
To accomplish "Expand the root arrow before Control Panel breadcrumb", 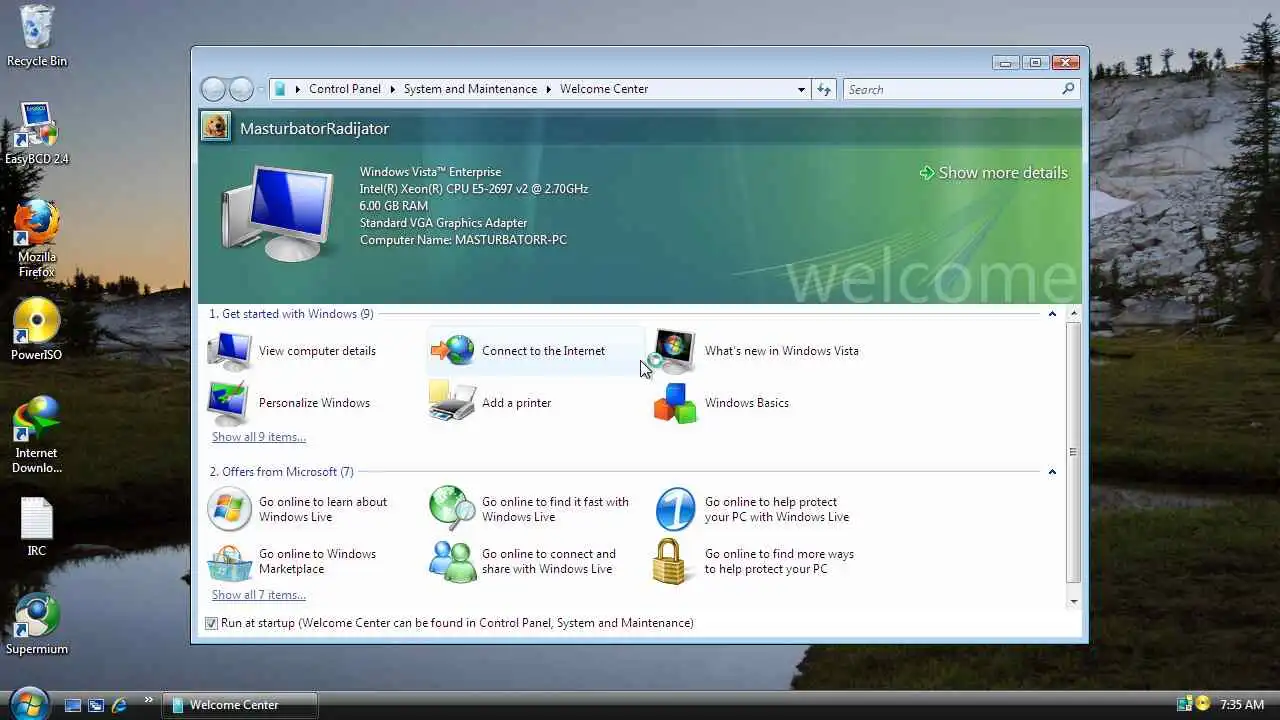I will click(297, 89).
